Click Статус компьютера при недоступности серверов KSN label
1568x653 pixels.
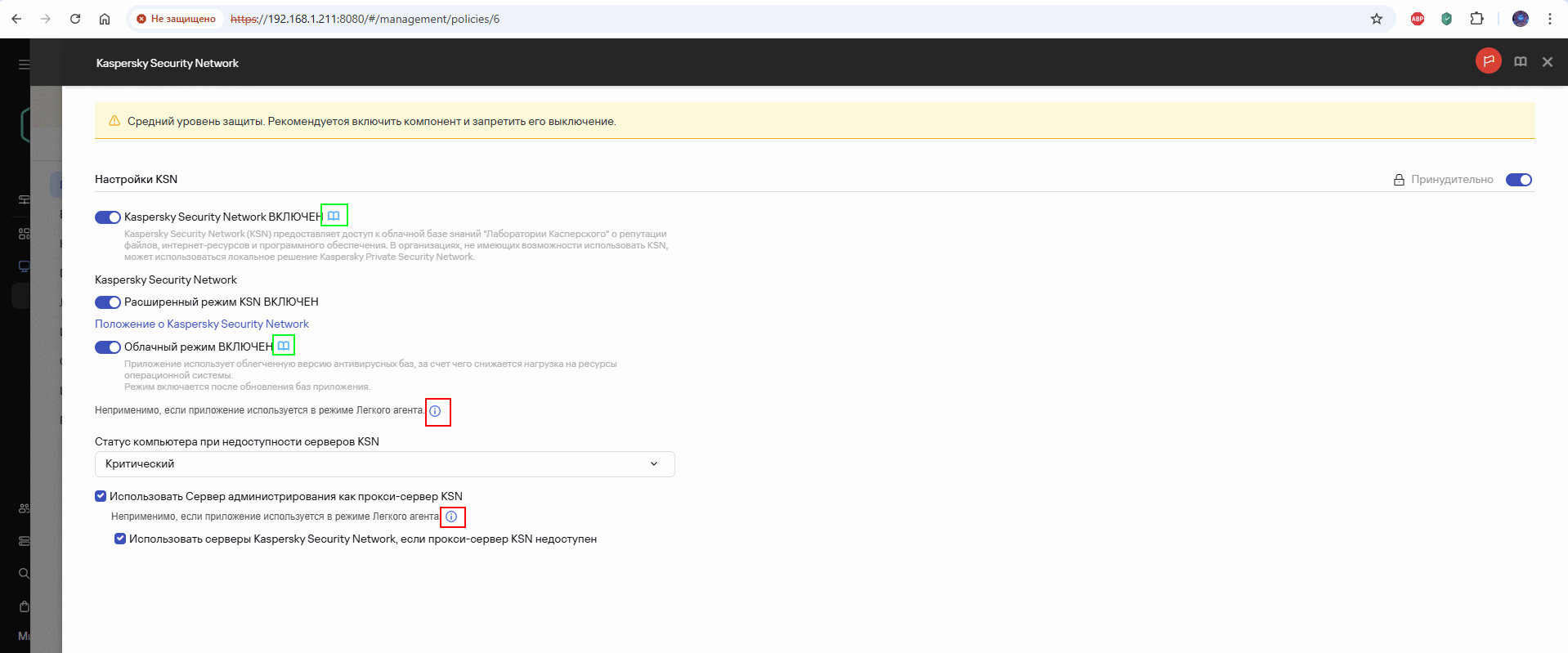coord(237,441)
